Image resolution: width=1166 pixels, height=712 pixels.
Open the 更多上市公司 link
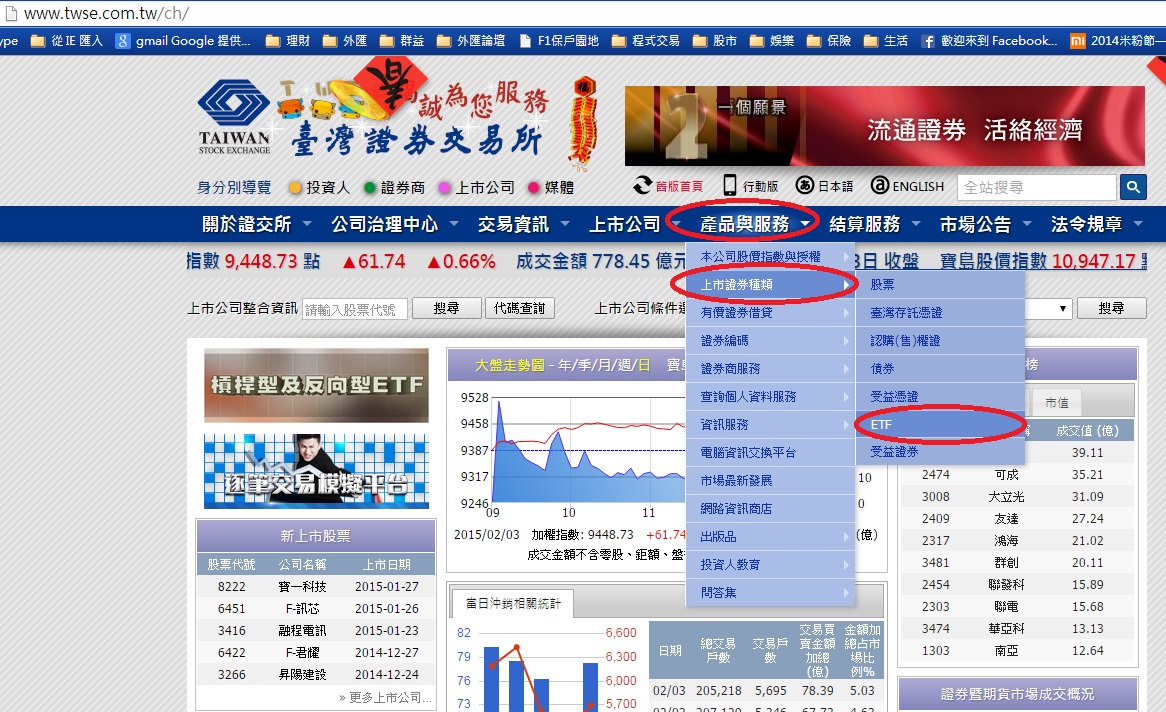385,697
